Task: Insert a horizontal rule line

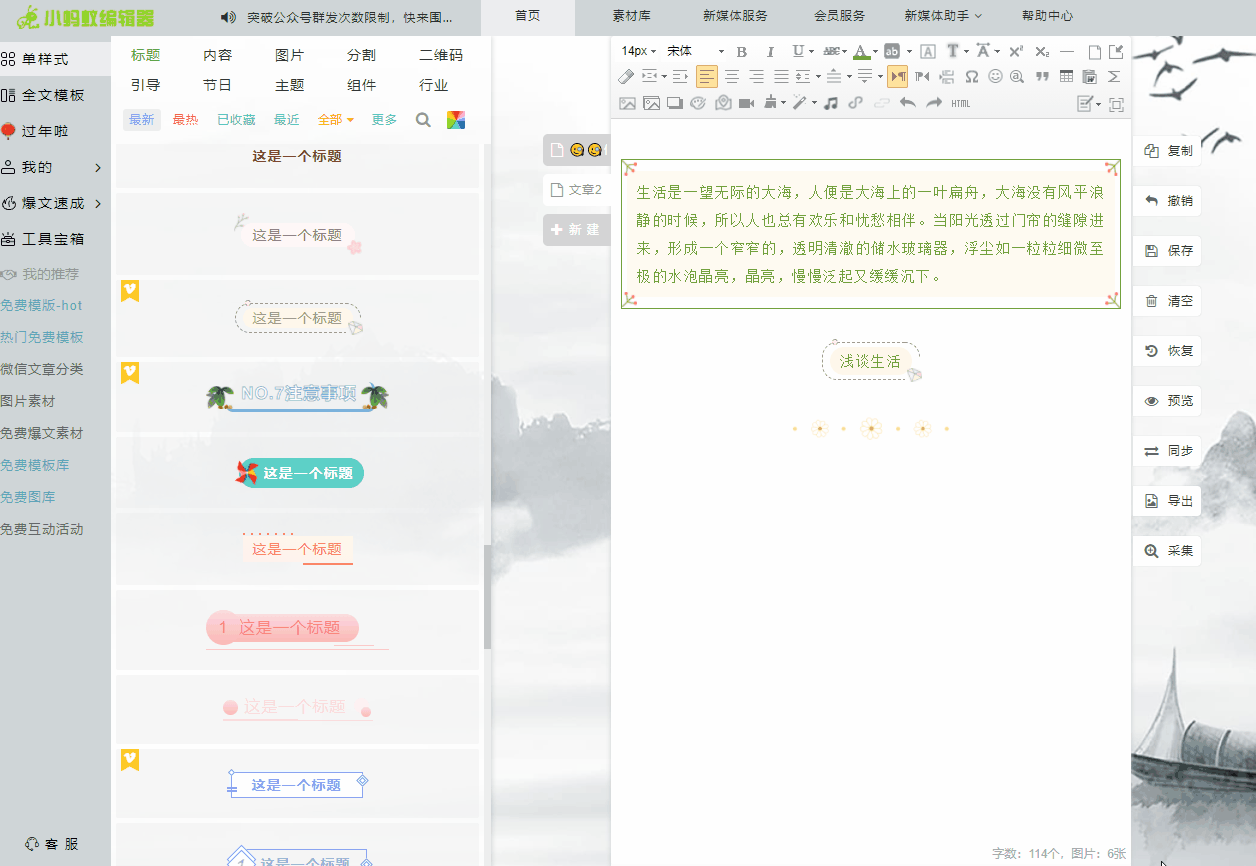Action: pyautogui.click(x=1067, y=51)
